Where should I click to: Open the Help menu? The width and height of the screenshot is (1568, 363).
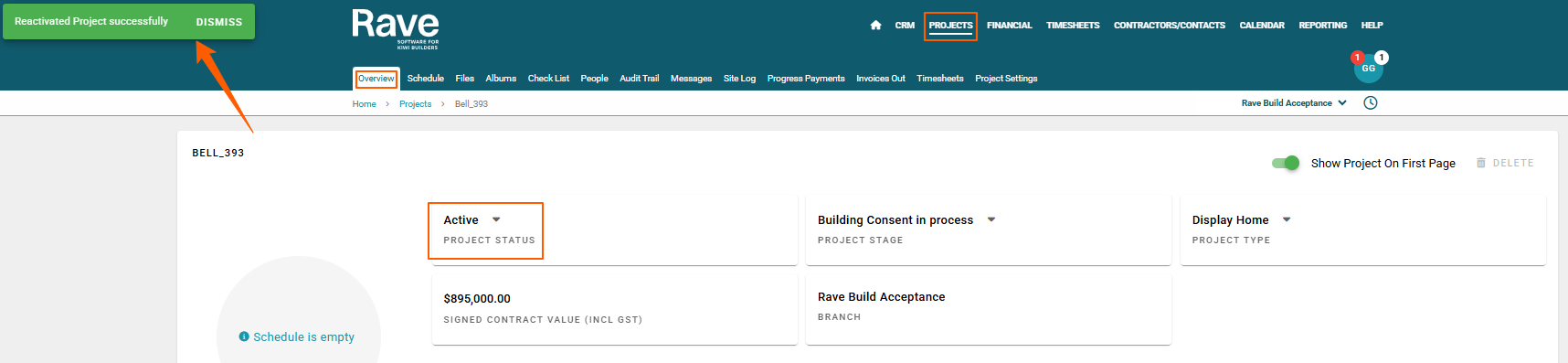coord(1372,26)
